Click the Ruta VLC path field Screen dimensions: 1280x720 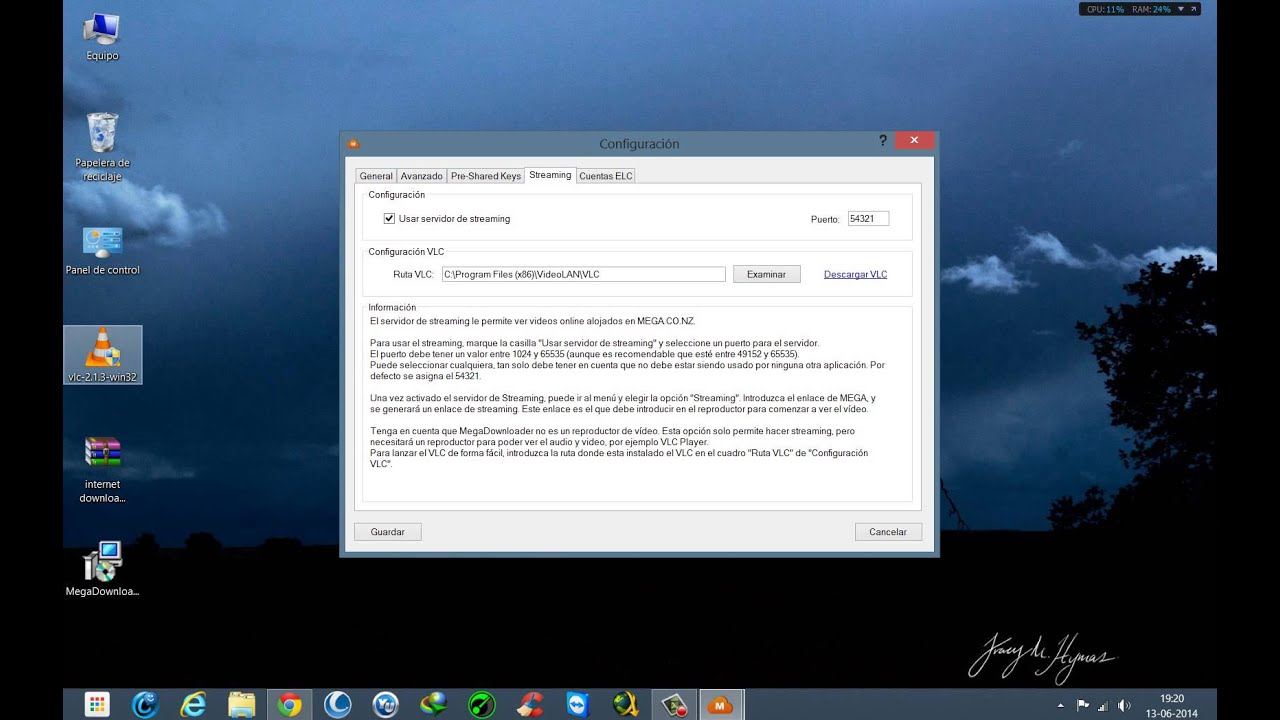pos(584,274)
